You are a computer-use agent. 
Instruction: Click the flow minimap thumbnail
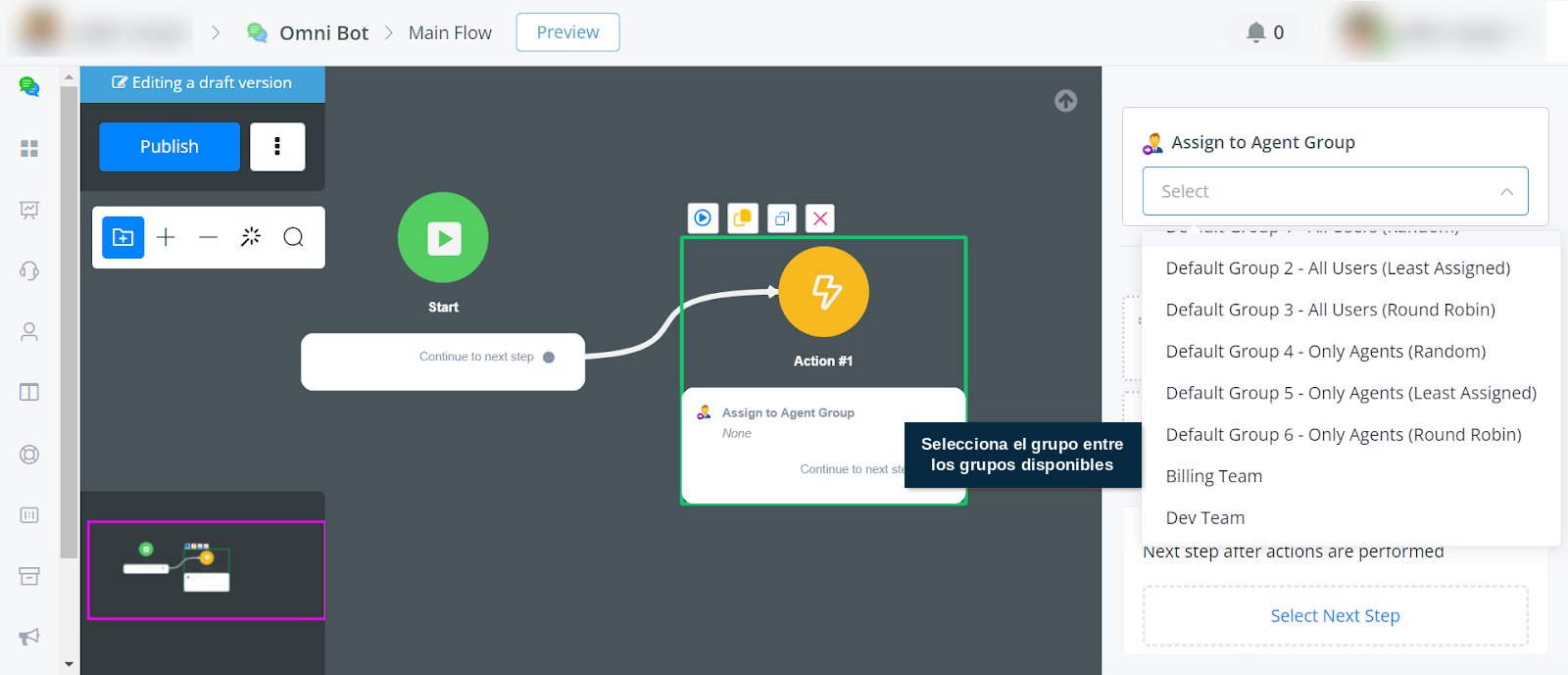(x=206, y=570)
